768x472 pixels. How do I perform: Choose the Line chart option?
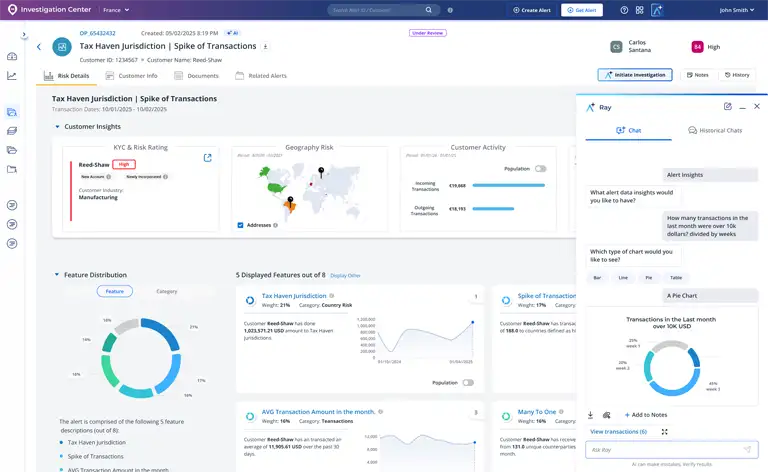(623, 278)
